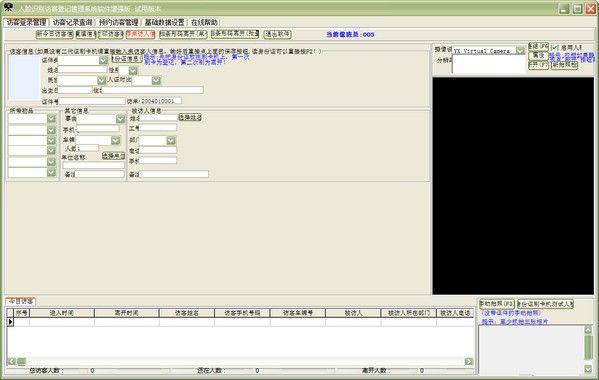
Task: Switch to the 访客记录查询 tab
Action: point(73,23)
